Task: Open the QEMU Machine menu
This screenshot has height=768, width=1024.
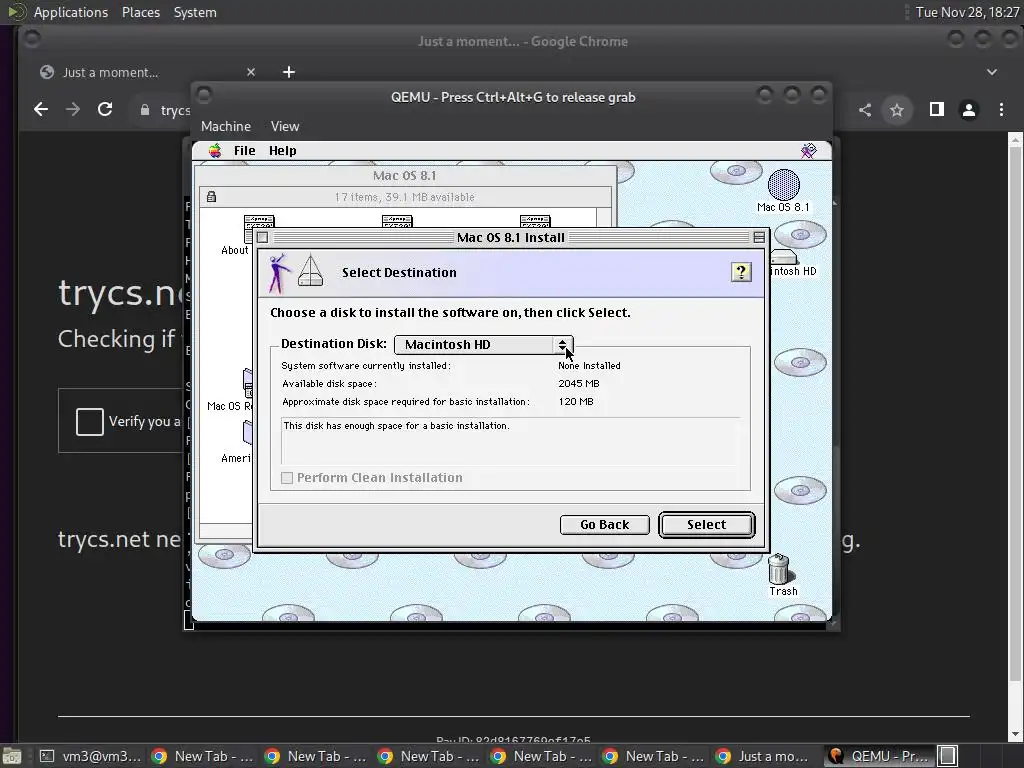Action: click(x=226, y=126)
